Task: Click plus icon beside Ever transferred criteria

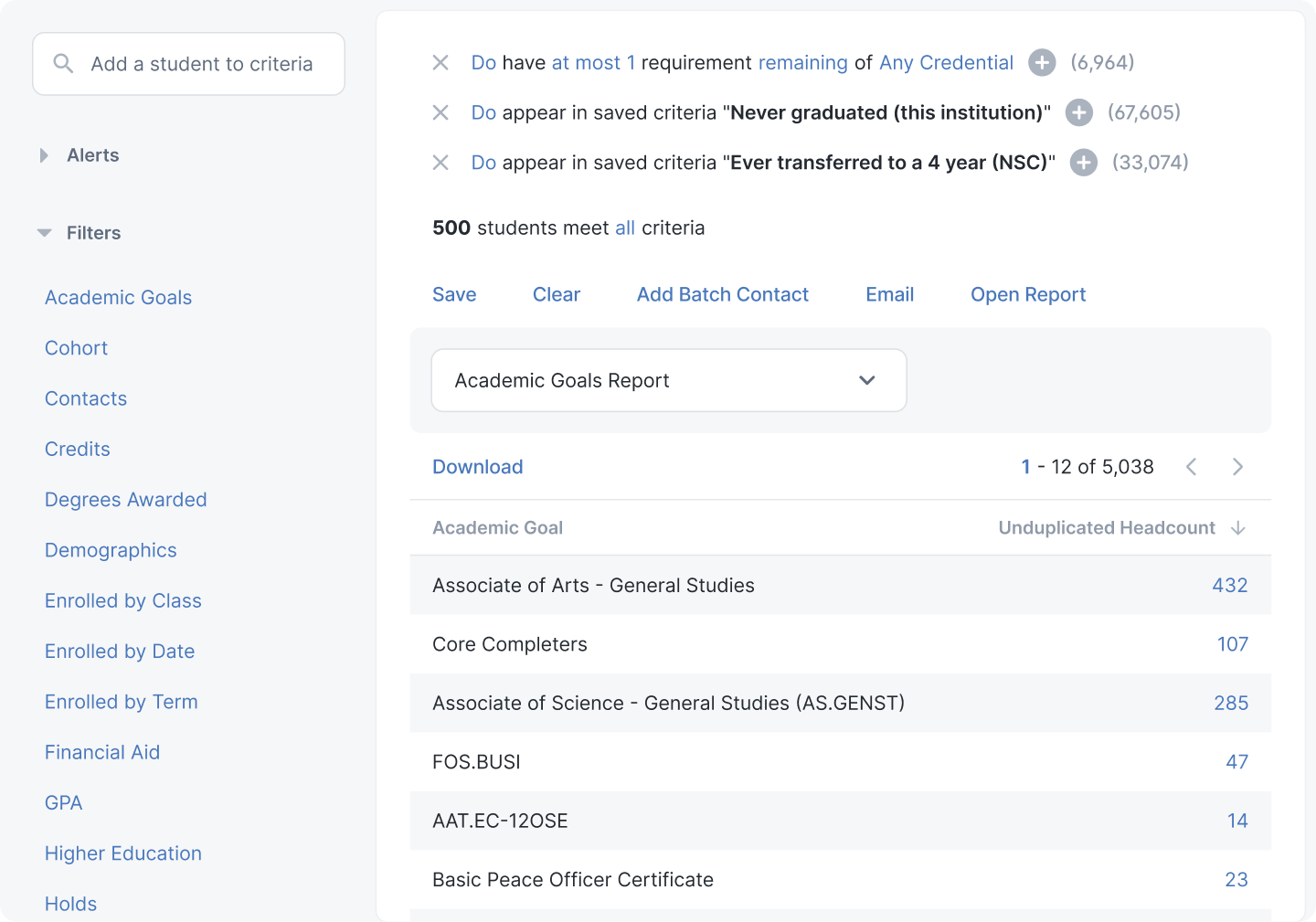Action: click(x=1084, y=163)
